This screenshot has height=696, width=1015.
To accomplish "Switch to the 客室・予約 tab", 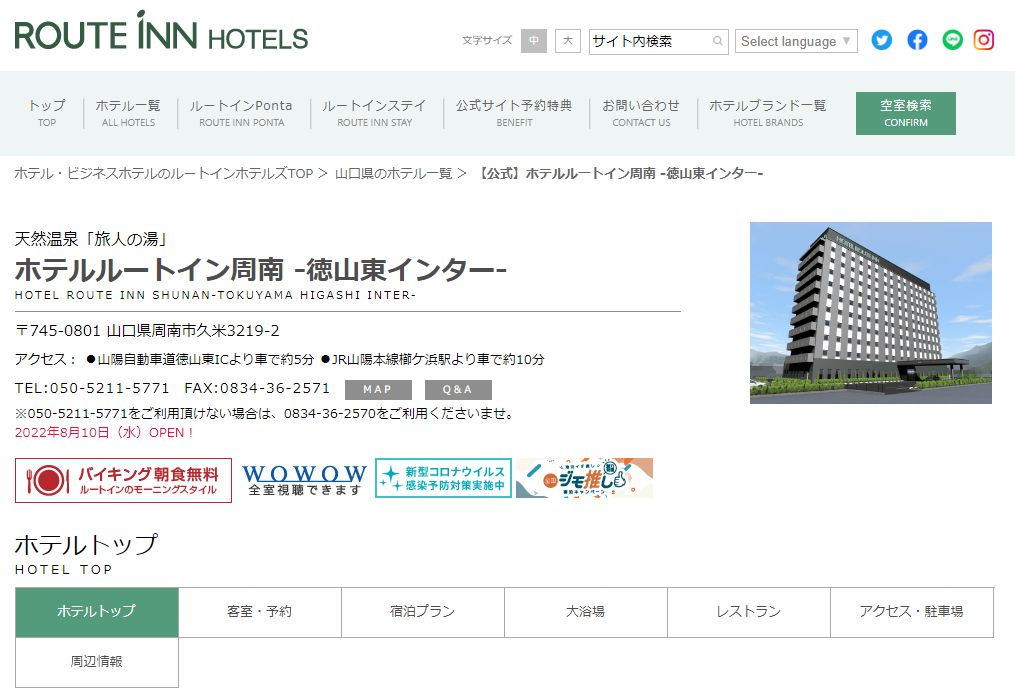I will 260,612.
